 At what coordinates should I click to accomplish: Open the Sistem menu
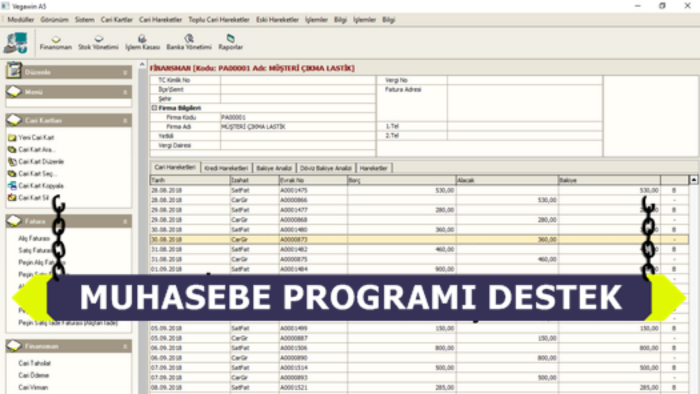coord(84,20)
